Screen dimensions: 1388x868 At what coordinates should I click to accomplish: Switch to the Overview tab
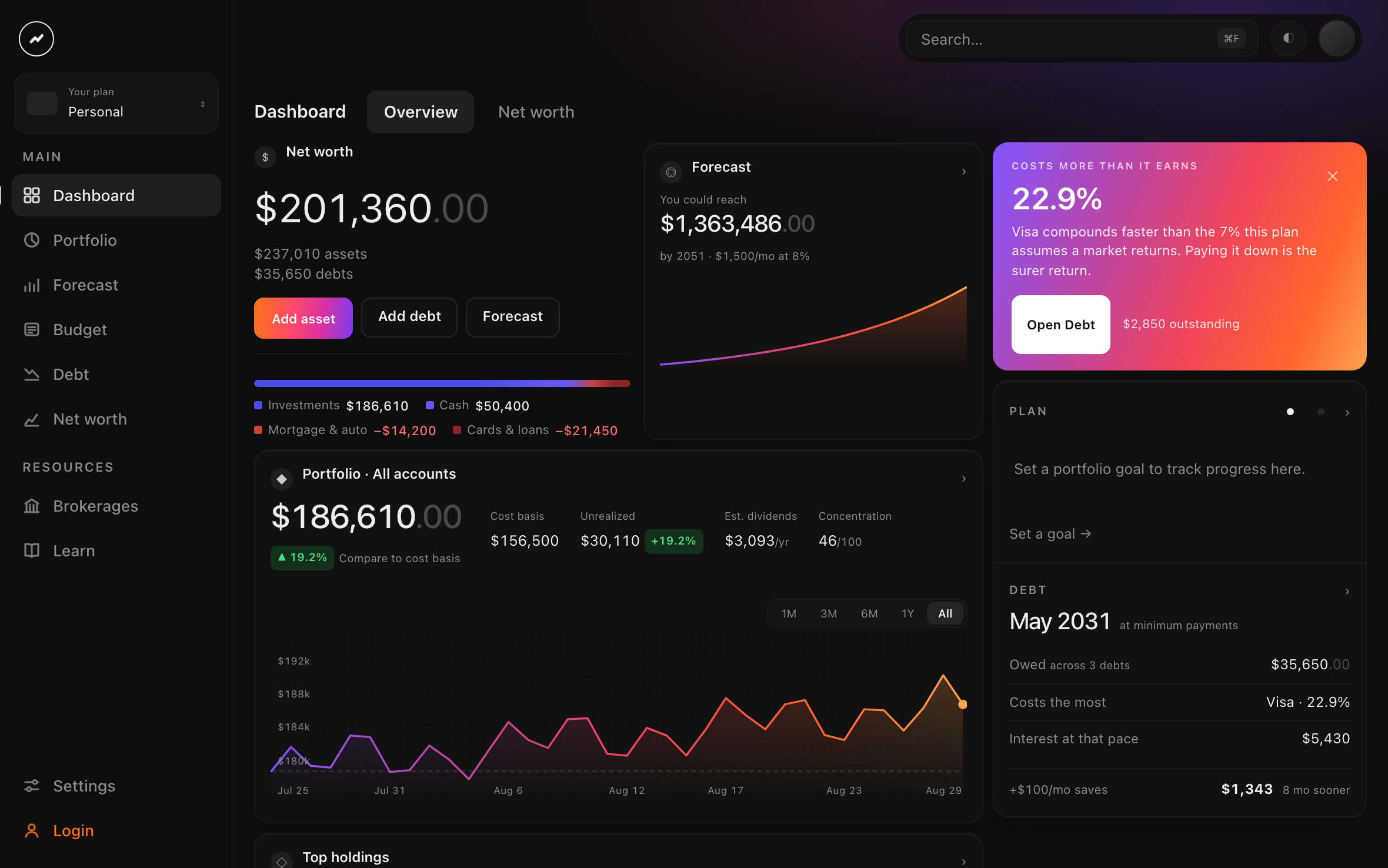(x=421, y=112)
